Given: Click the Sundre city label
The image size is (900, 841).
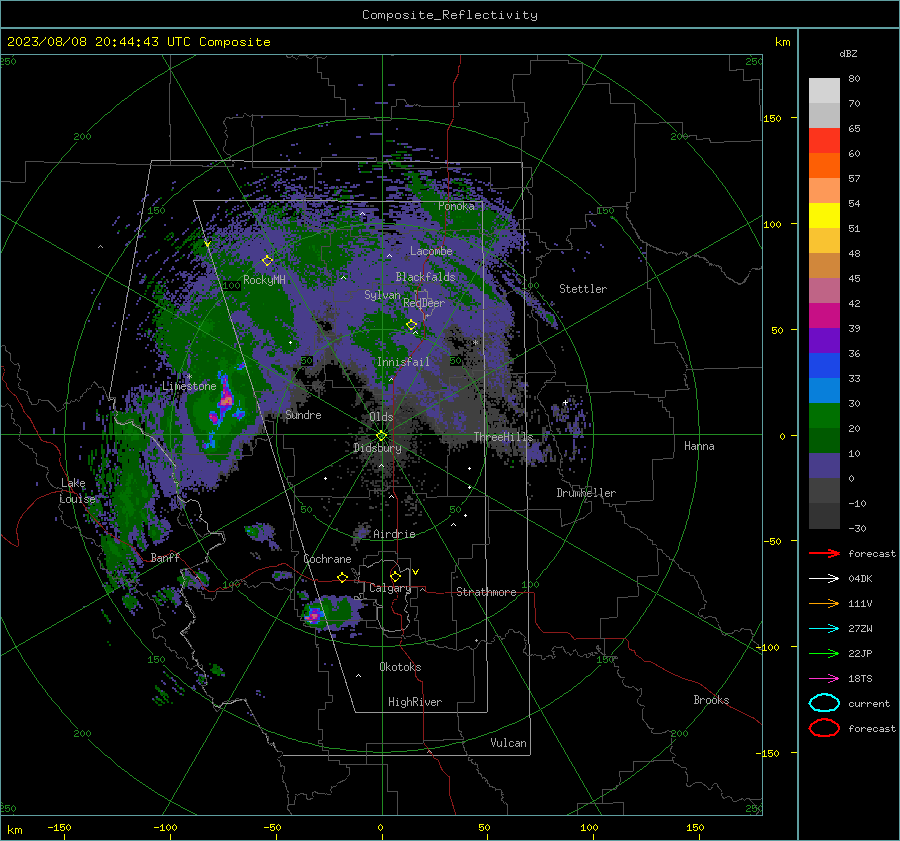Looking at the screenshot, I should coord(303,414).
